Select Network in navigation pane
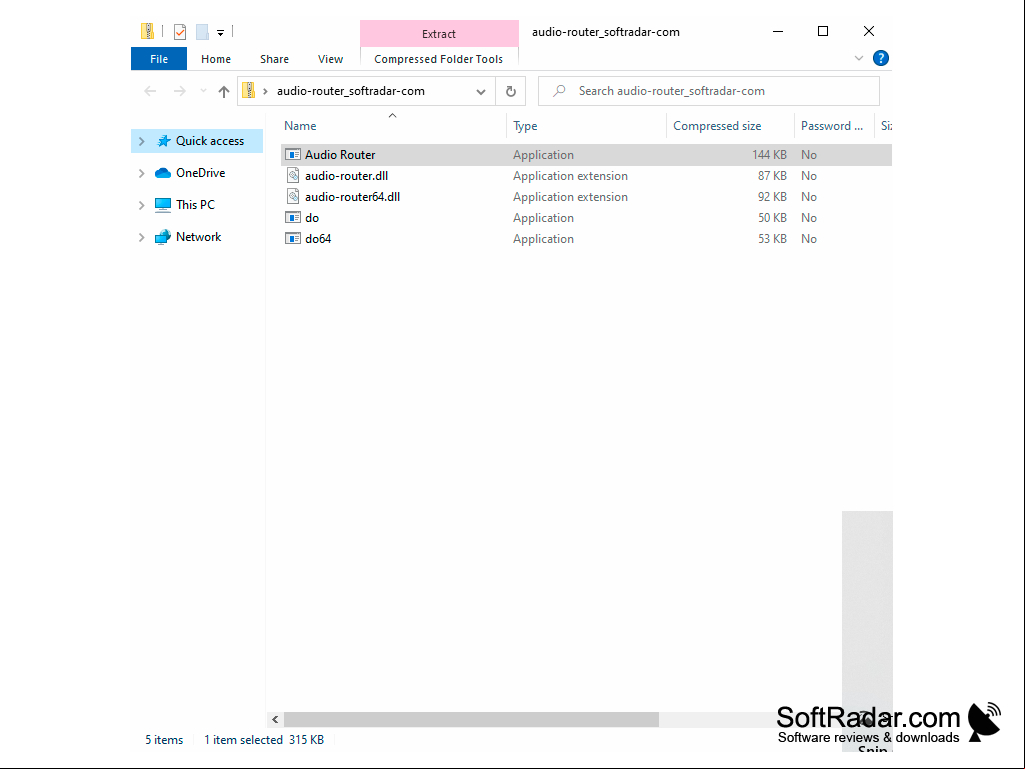The image size is (1025, 769). point(197,237)
